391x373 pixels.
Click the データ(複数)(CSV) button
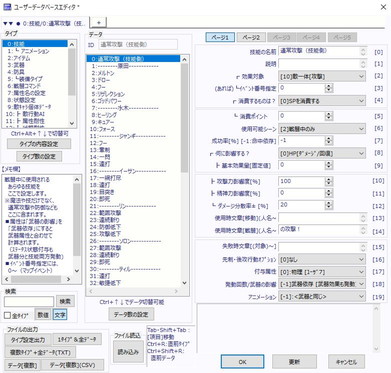click(x=72, y=365)
